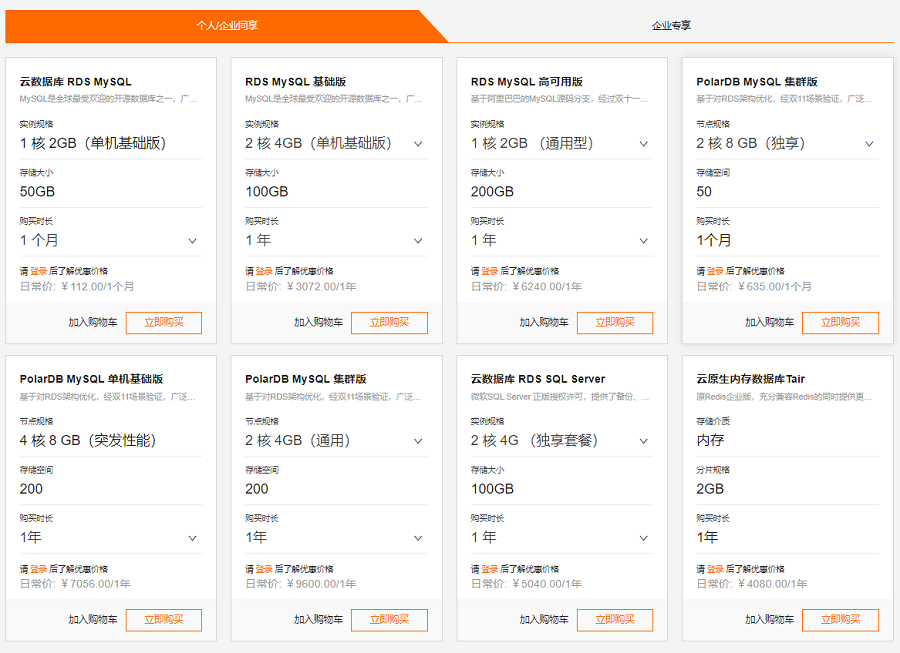Select the 个人/企业同享 tab
900x653 pixels.
pos(227,25)
